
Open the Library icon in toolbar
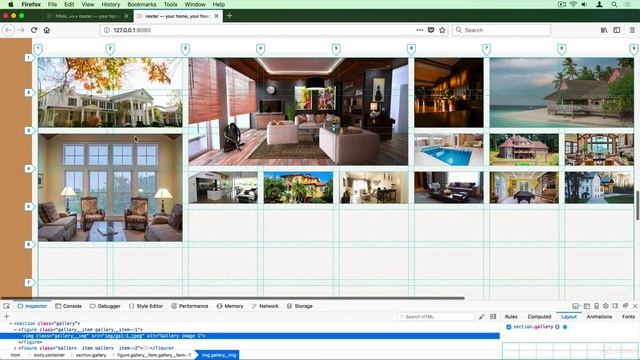point(604,30)
